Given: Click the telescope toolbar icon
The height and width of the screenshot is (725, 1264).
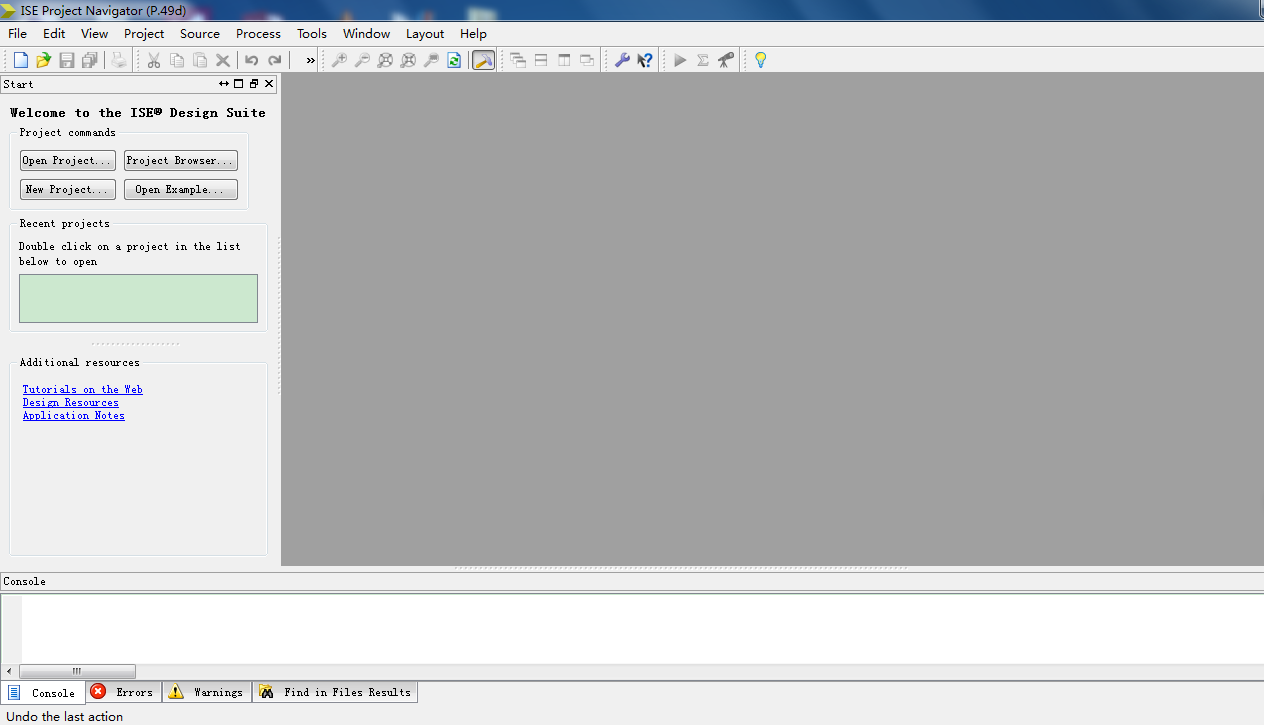Looking at the screenshot, I should click(726, 60).
